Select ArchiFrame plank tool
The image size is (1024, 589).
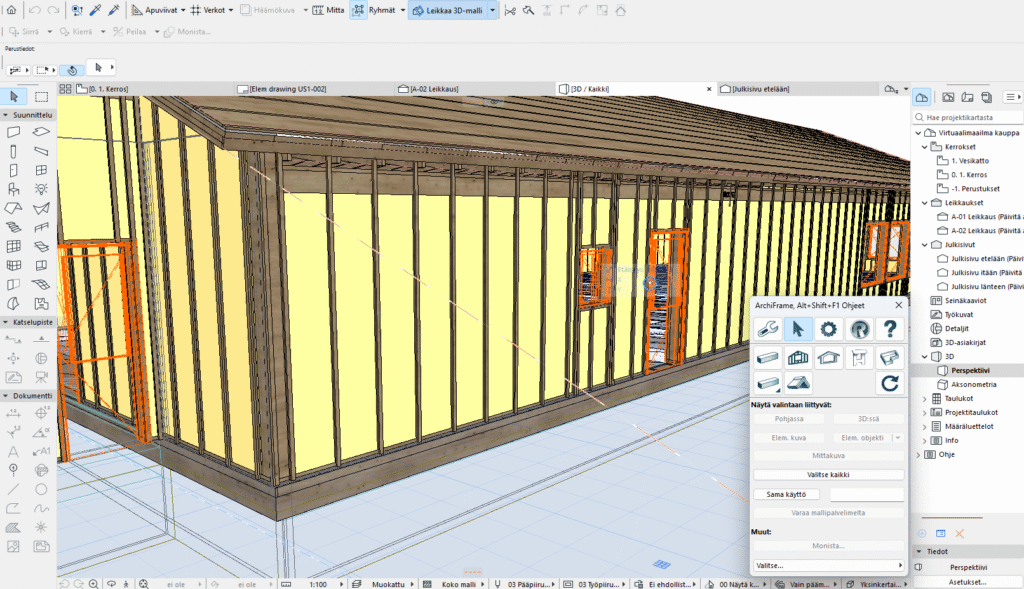tap(767, 357)
